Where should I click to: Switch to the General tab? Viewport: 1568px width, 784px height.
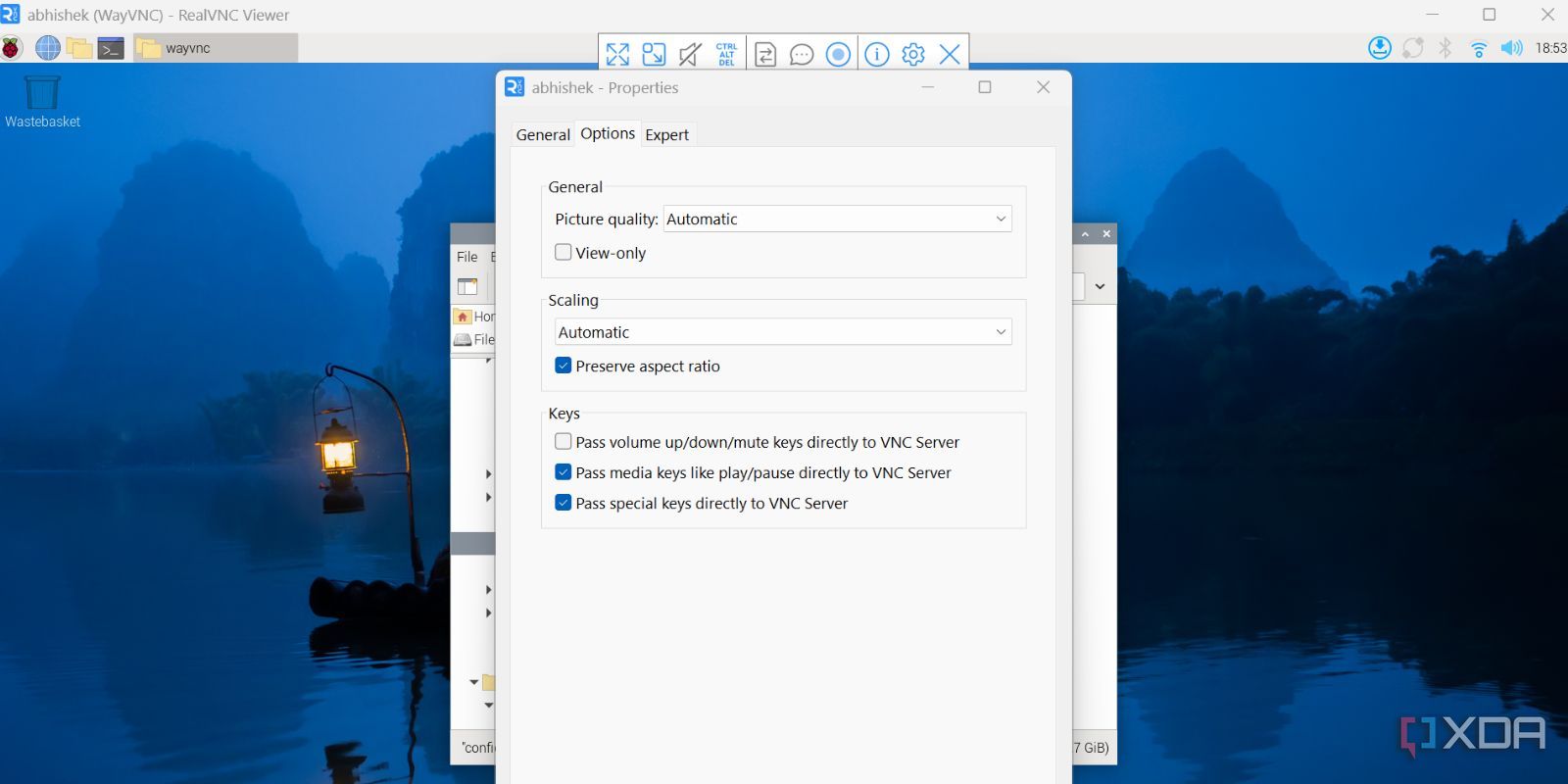pos(543,134)
